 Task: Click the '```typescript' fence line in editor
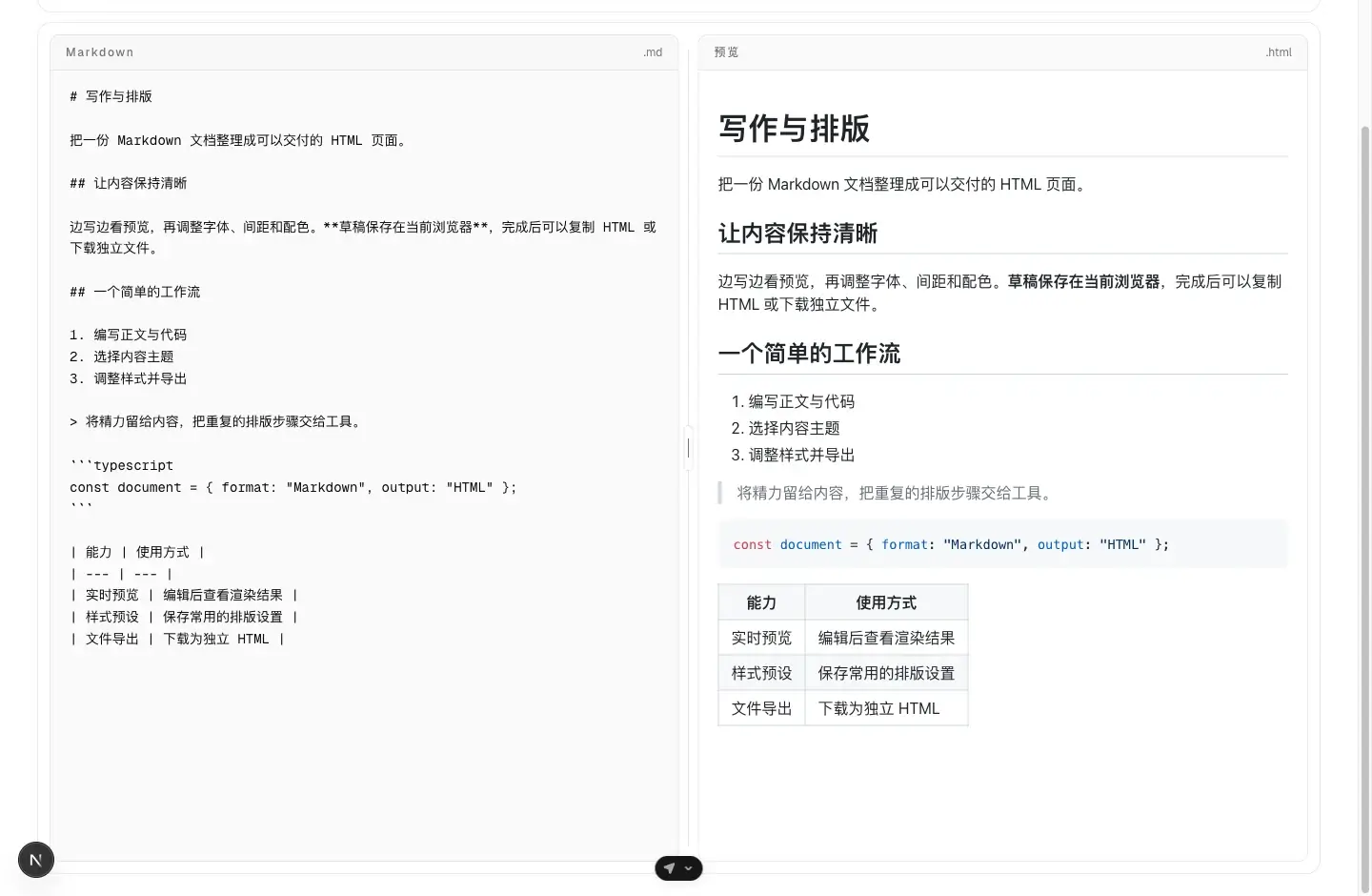(121, 465)
